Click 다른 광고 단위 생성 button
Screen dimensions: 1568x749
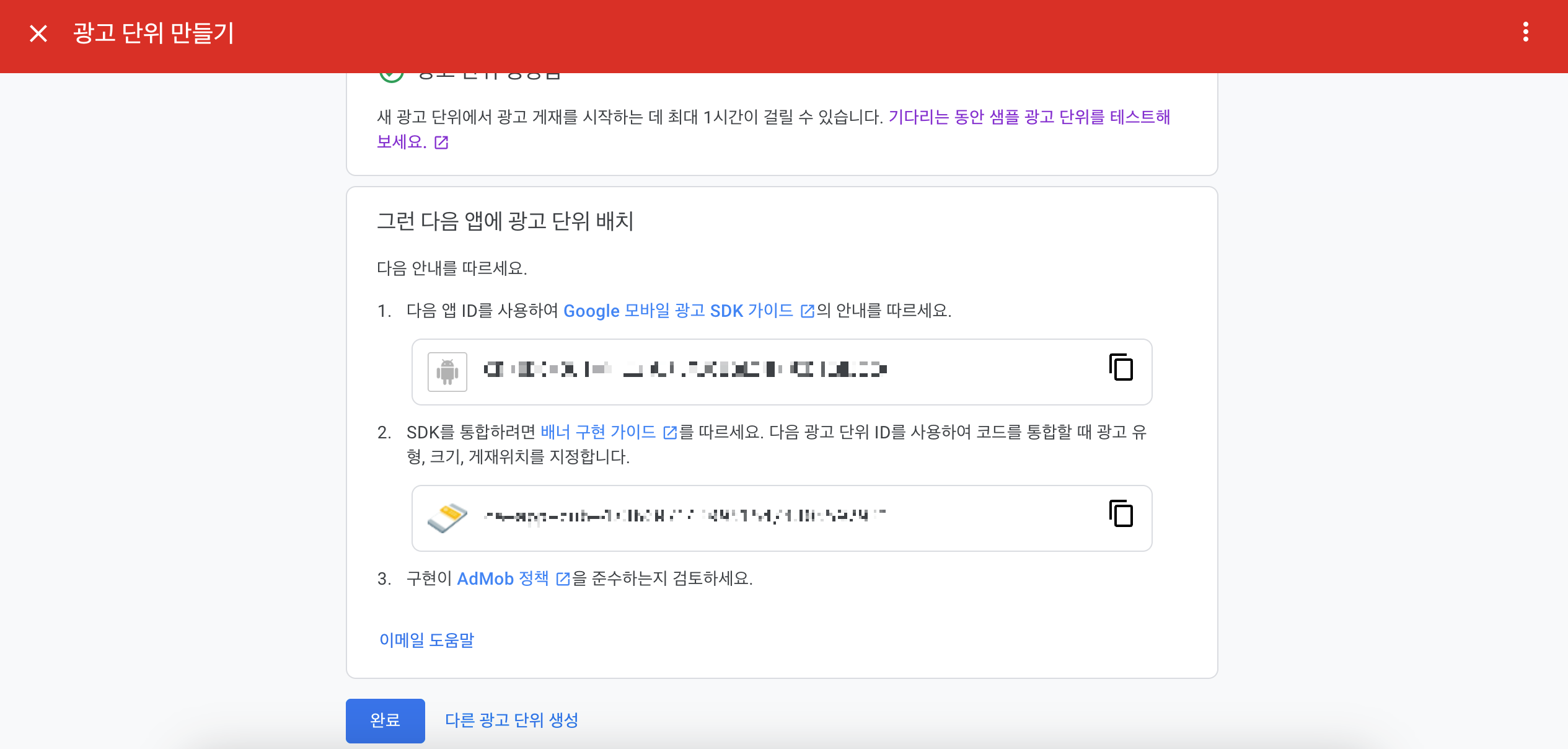click(x=511, y=720)
